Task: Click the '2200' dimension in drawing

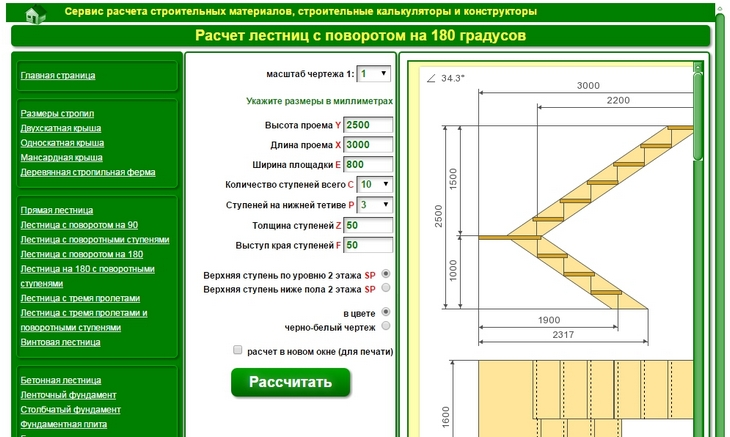Action: 618,101
